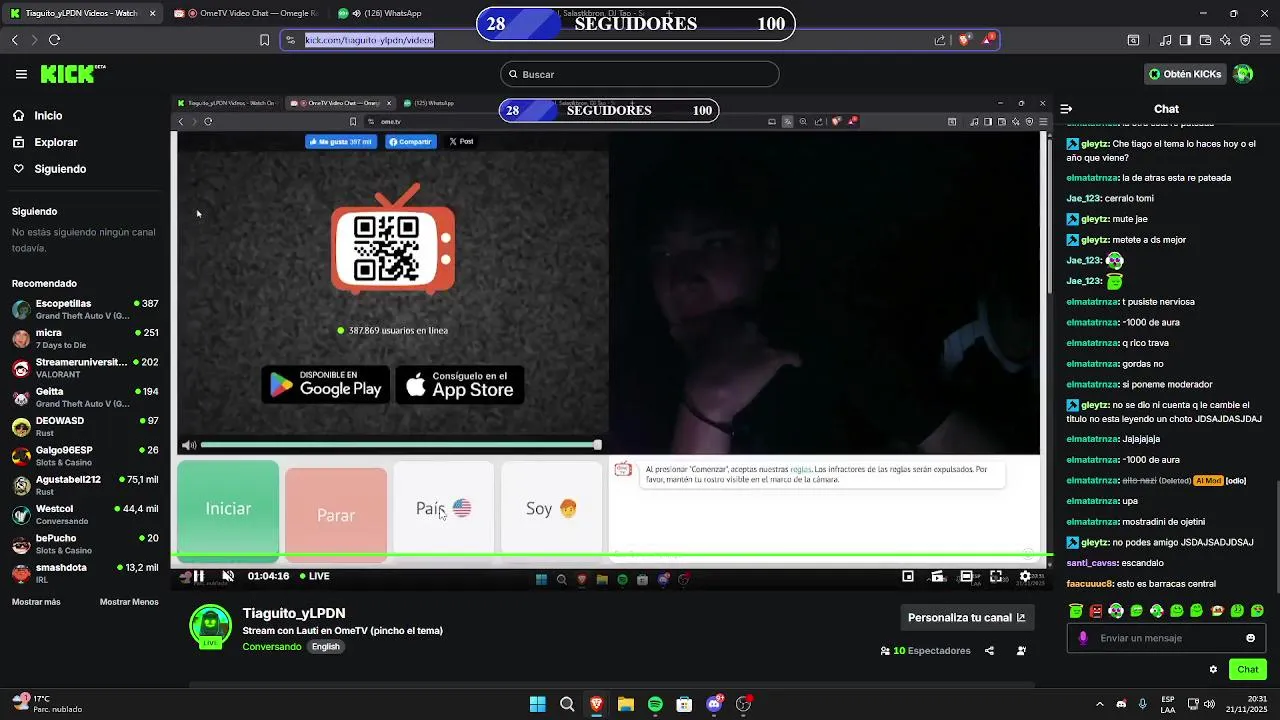1280x720 pixels.
Task: Click the English language tag
Action: coord(326,647)
